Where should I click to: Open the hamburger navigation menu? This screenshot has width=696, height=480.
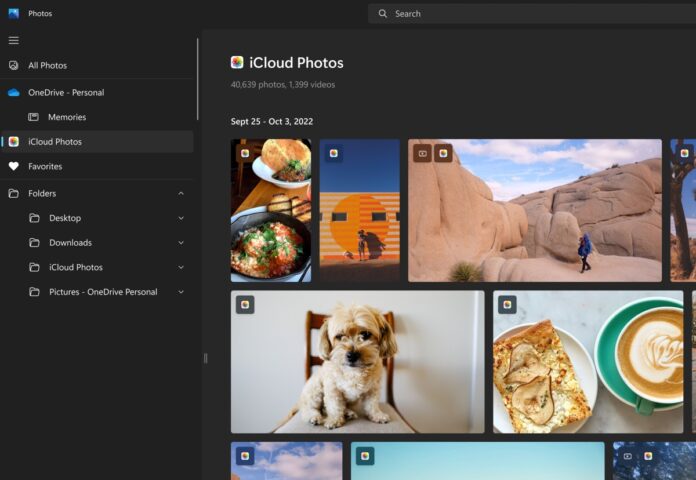[14, 40]
